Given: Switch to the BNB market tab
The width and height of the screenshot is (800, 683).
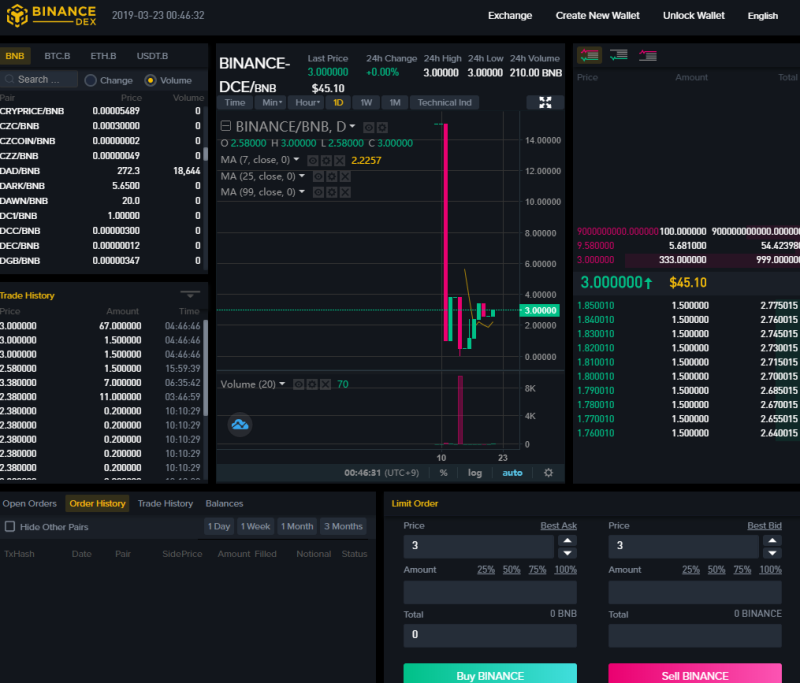Looking at the screenshot, I should click(x=15, y=56).
